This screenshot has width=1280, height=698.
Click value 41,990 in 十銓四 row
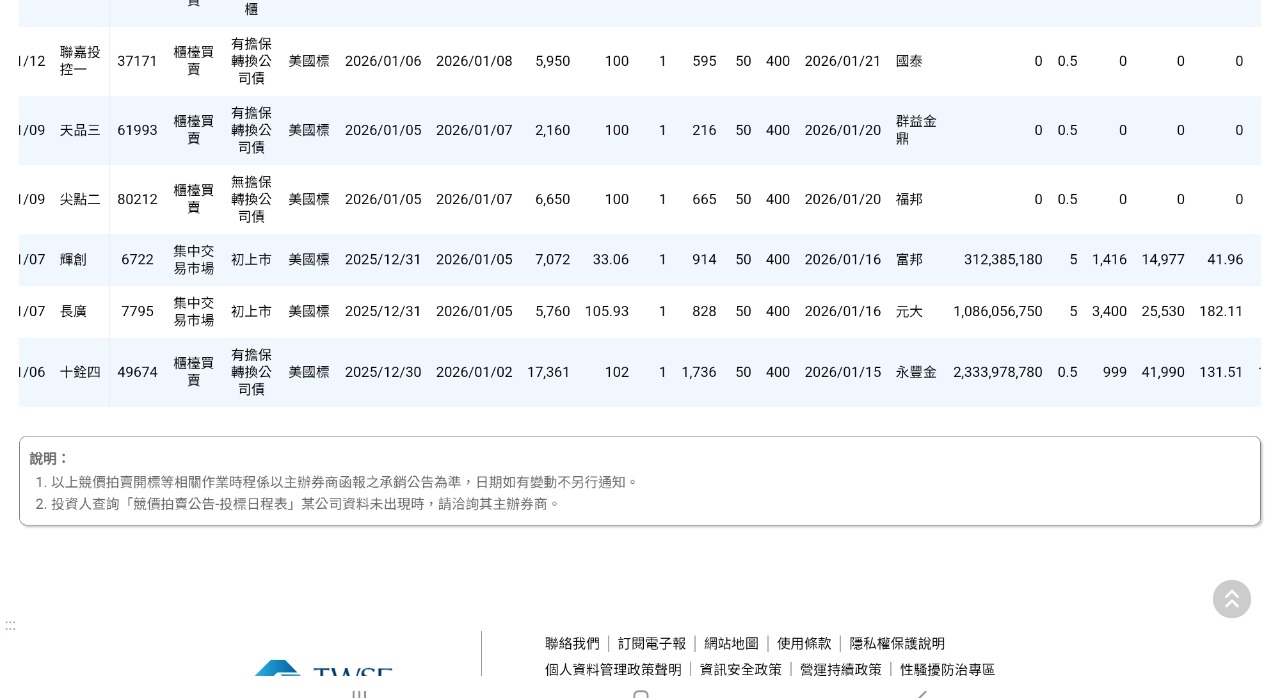(x=1163, y=372)
